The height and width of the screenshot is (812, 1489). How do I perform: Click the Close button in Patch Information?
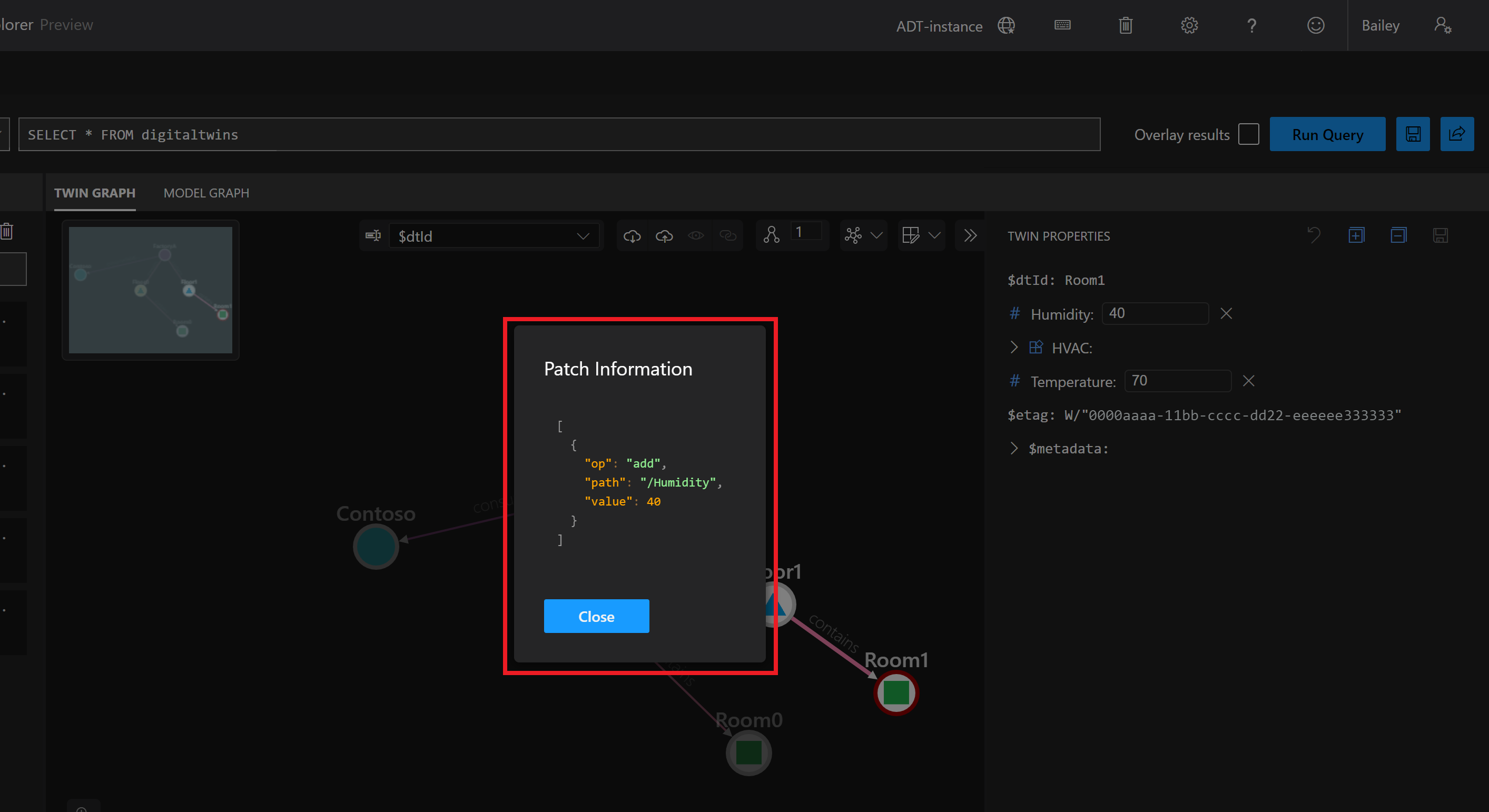click(x=596, y=616)
